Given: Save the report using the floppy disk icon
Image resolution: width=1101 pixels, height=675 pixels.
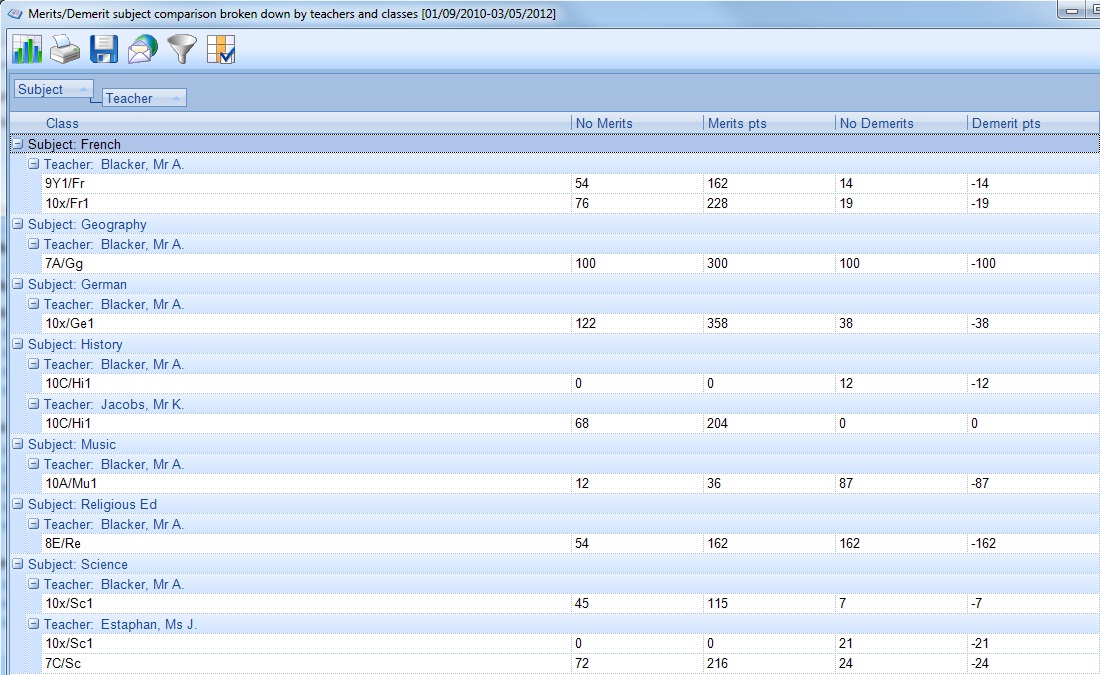Looking at the screenshot, I should coord(103,50).
